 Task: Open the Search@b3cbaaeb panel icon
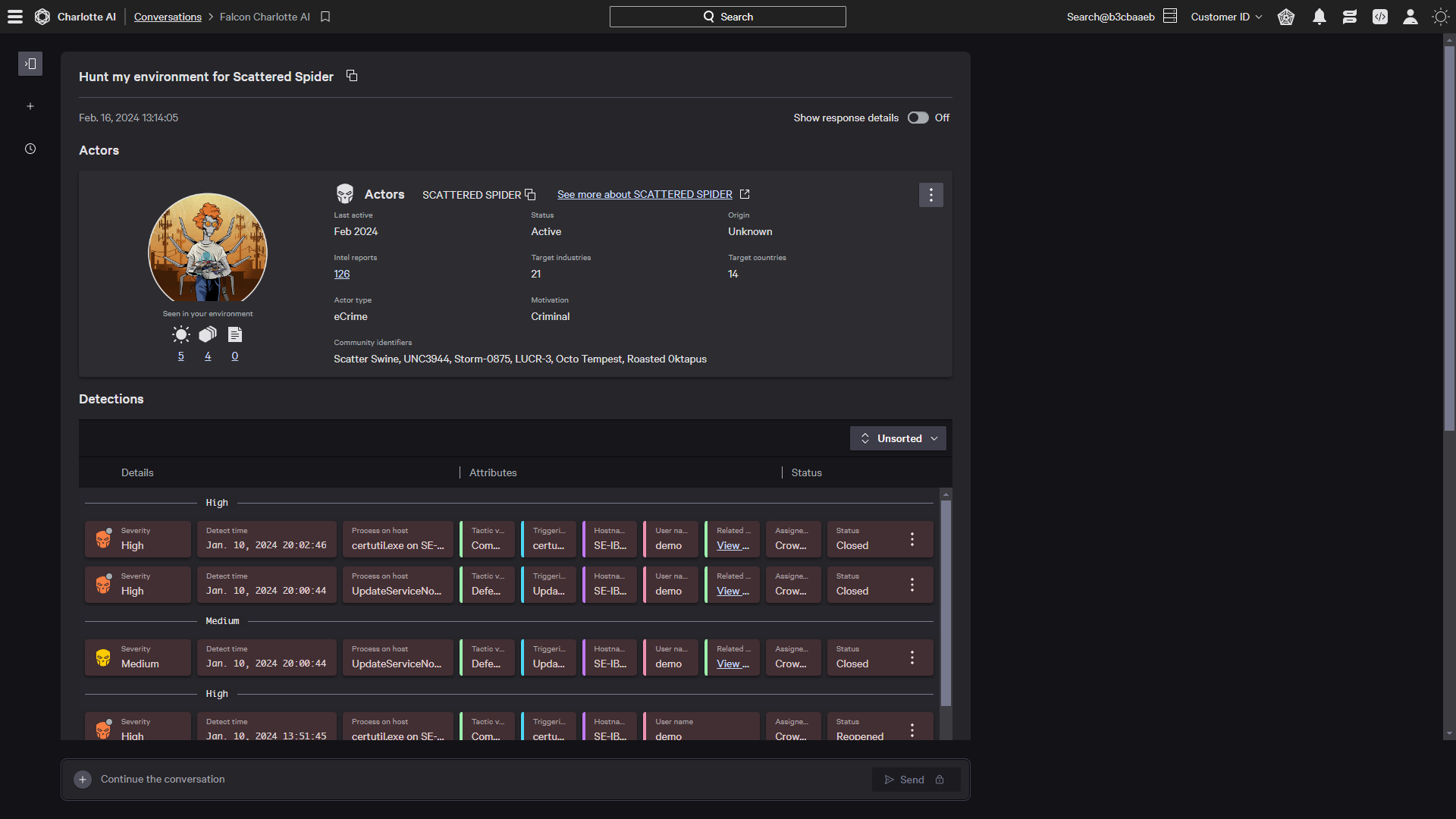(1170, 16)
